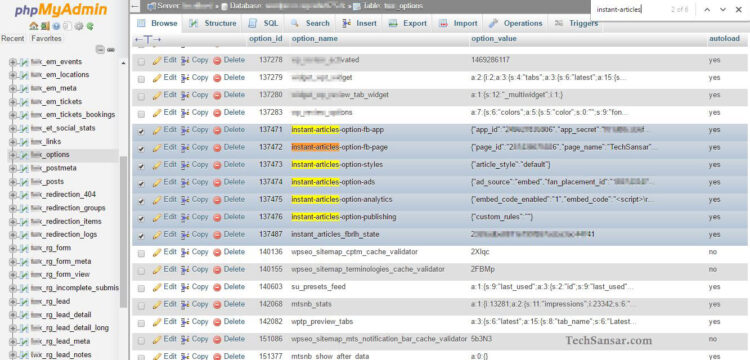Sort by option_id column header
The height and width of the screenshot is (360, 750).
265,39
